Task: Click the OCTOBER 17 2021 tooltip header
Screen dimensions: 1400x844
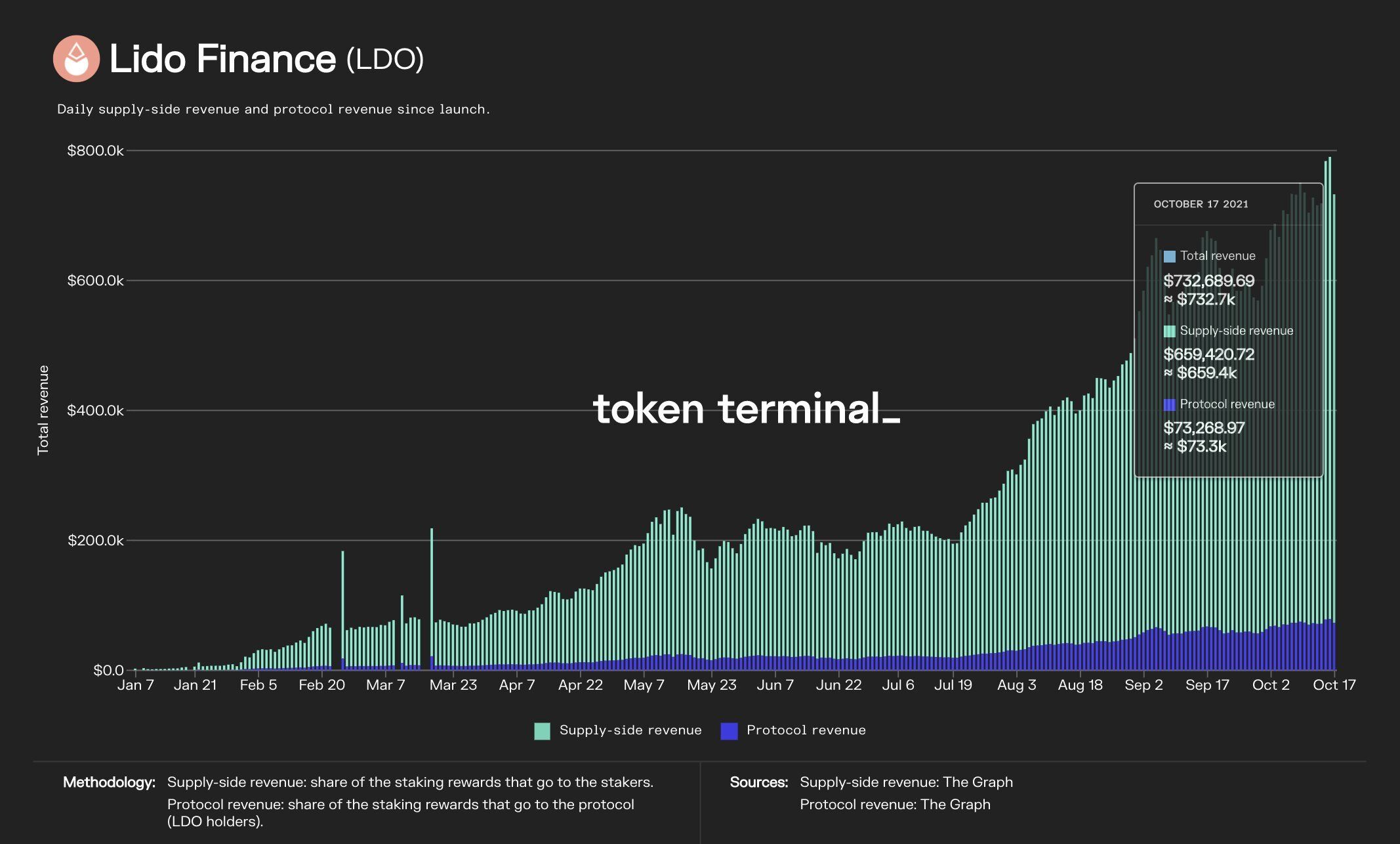Action: (1201, 204)
